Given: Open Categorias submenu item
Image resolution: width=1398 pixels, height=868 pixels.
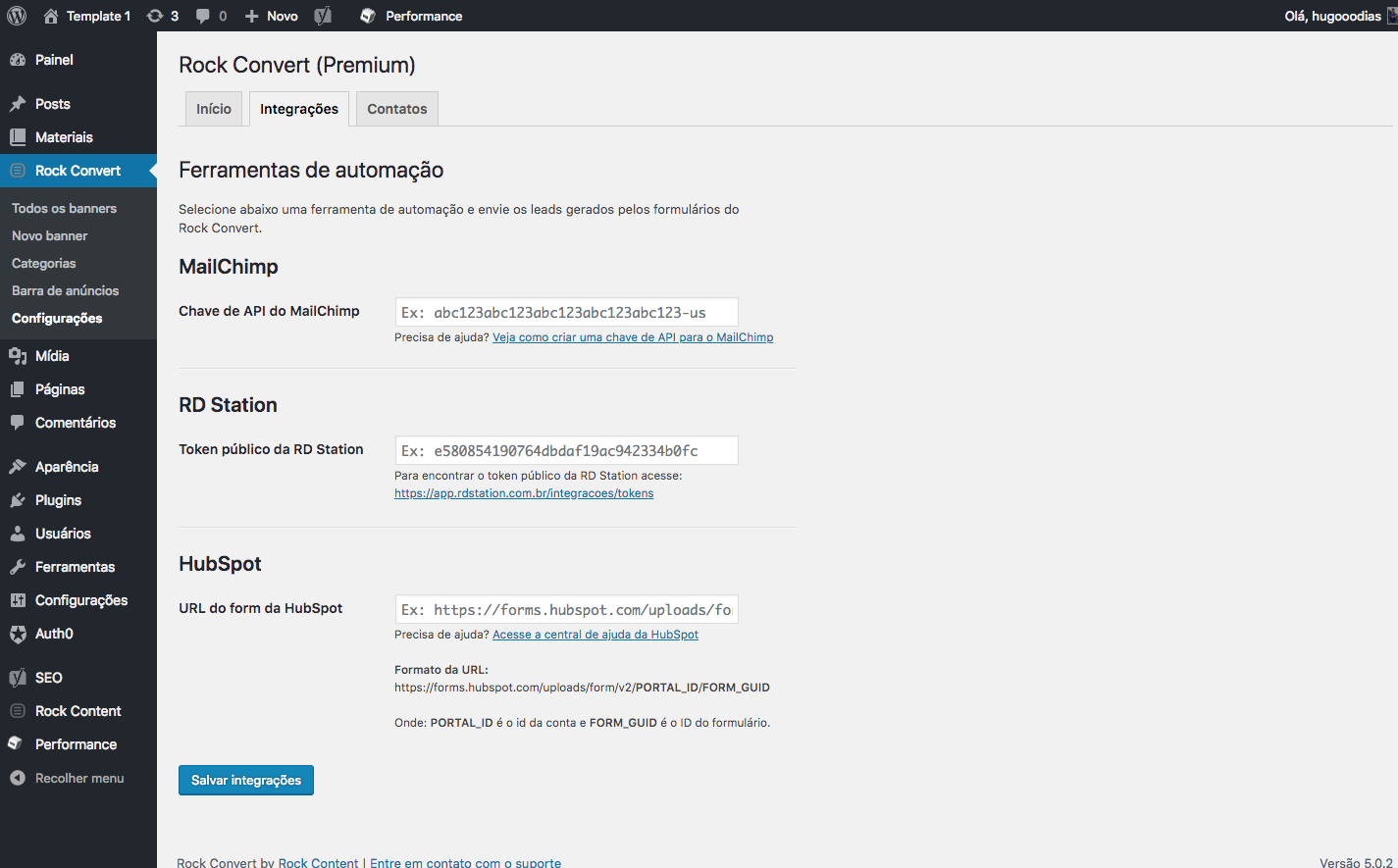Looking at the screenshot, I should 44,263.
